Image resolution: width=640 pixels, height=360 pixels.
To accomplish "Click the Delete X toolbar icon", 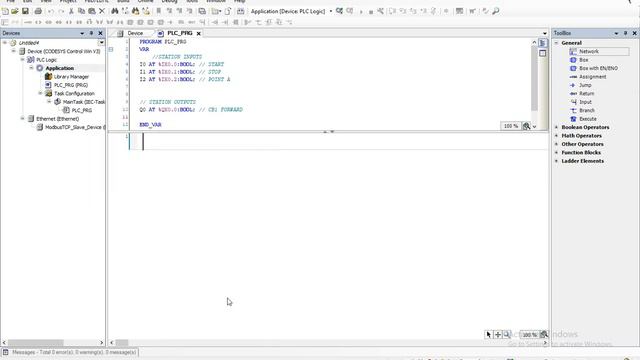I will pyautogui.click(x=102, y=11).
